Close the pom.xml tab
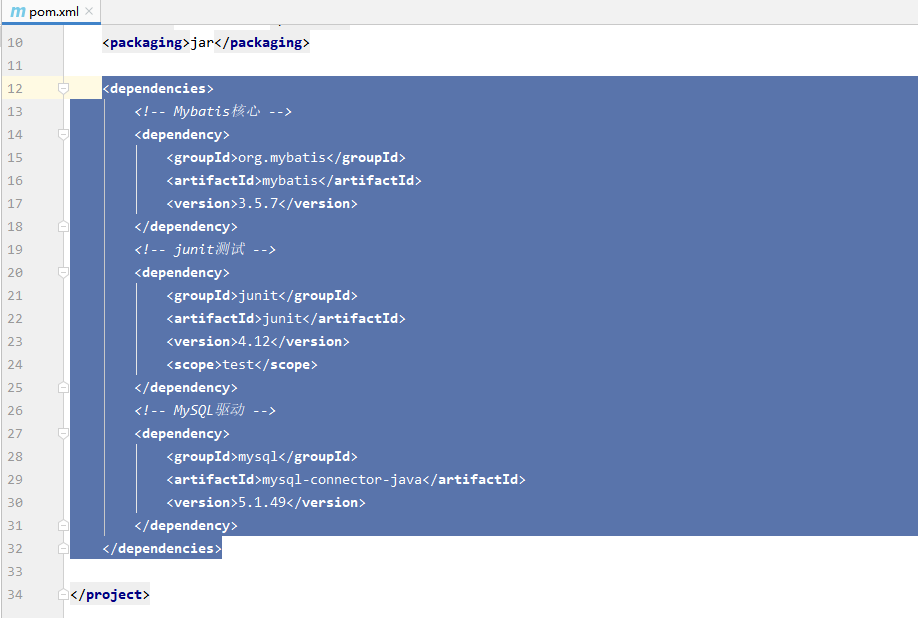The height and width of the screenshot is (618, 918). (x=89, y=11)
